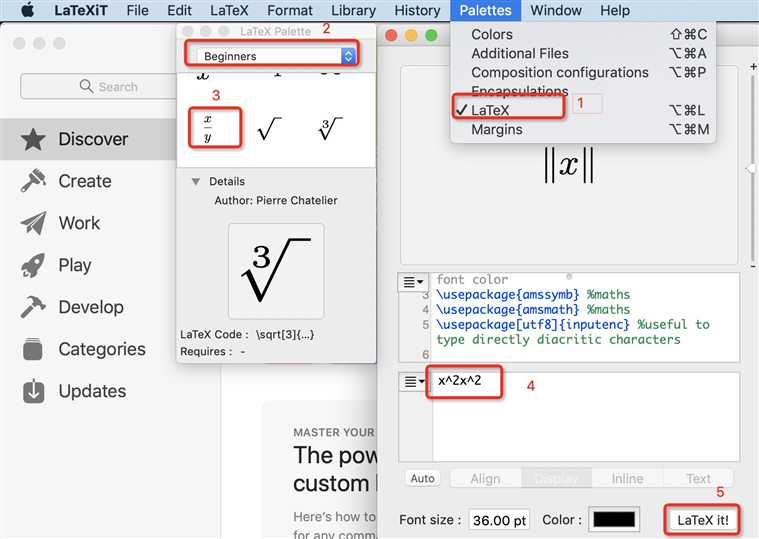This screenshot has width=759, height=539.
Task: Open Discover in App Store sidebar
Action: point(88,139)
